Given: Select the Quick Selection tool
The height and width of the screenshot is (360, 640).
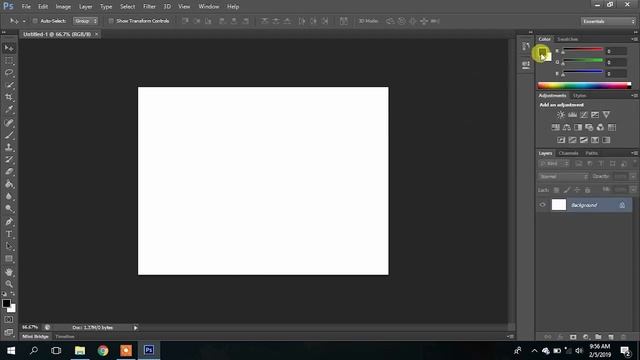Looking at the screenshot, I should [9, 85].
